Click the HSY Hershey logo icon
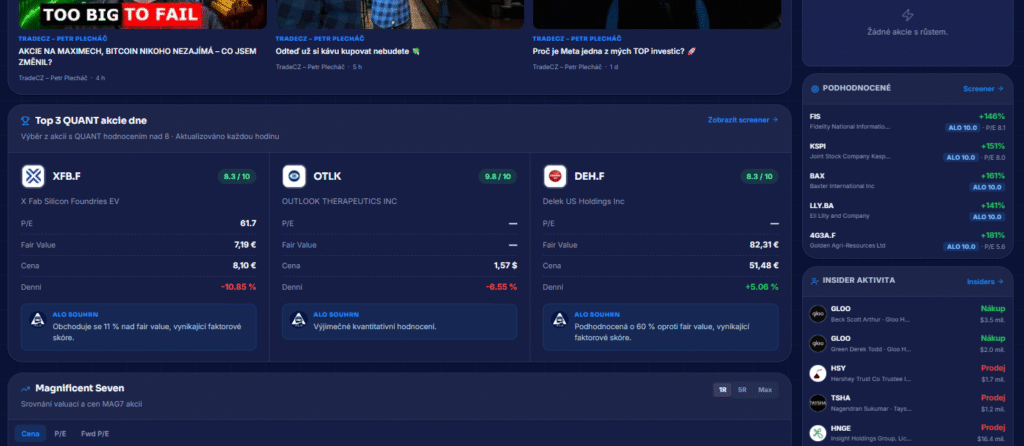This screenshot has width=1024, height=446. (818, 374)
